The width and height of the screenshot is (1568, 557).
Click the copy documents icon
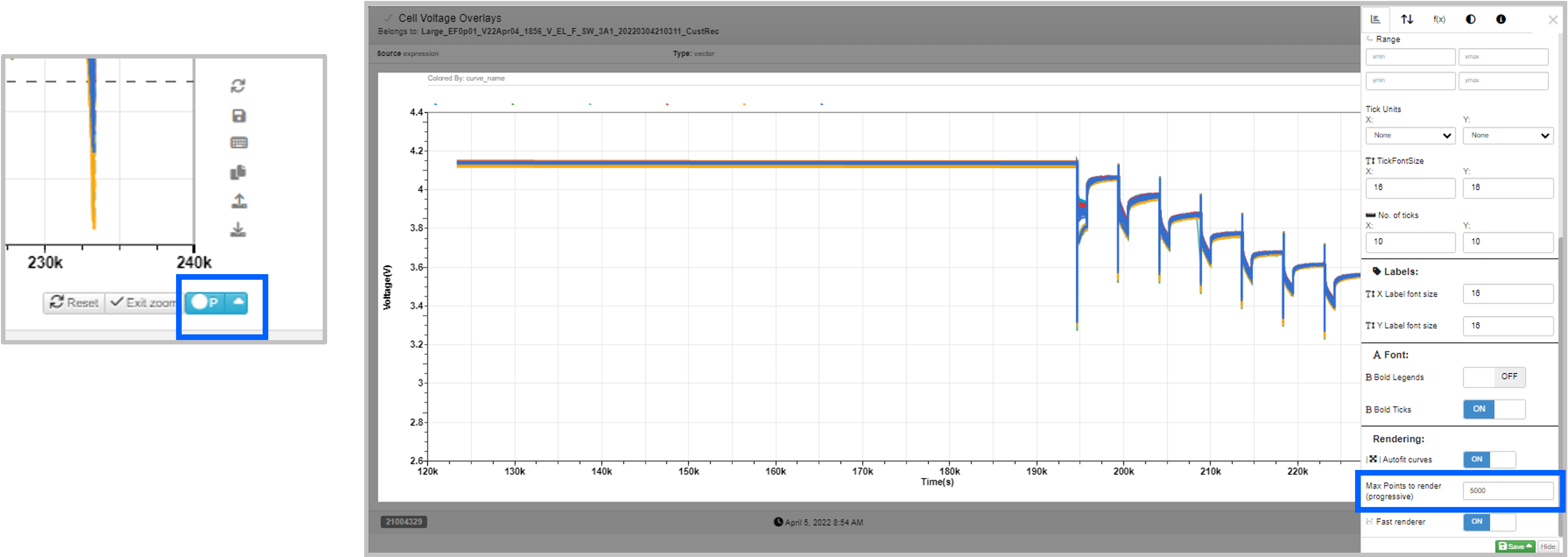(x=238, y=172)
